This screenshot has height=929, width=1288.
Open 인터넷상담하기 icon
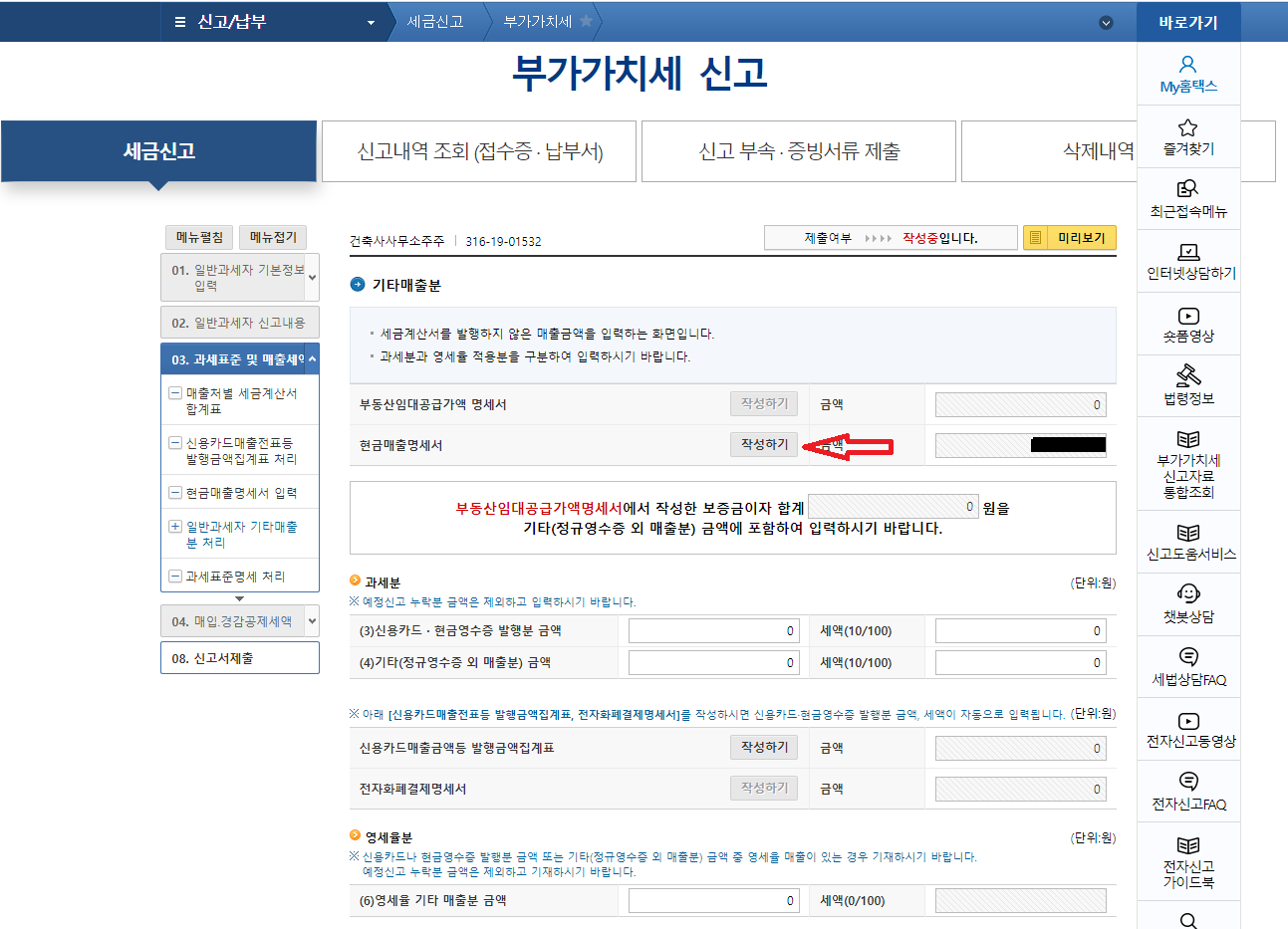(1188, 252)
